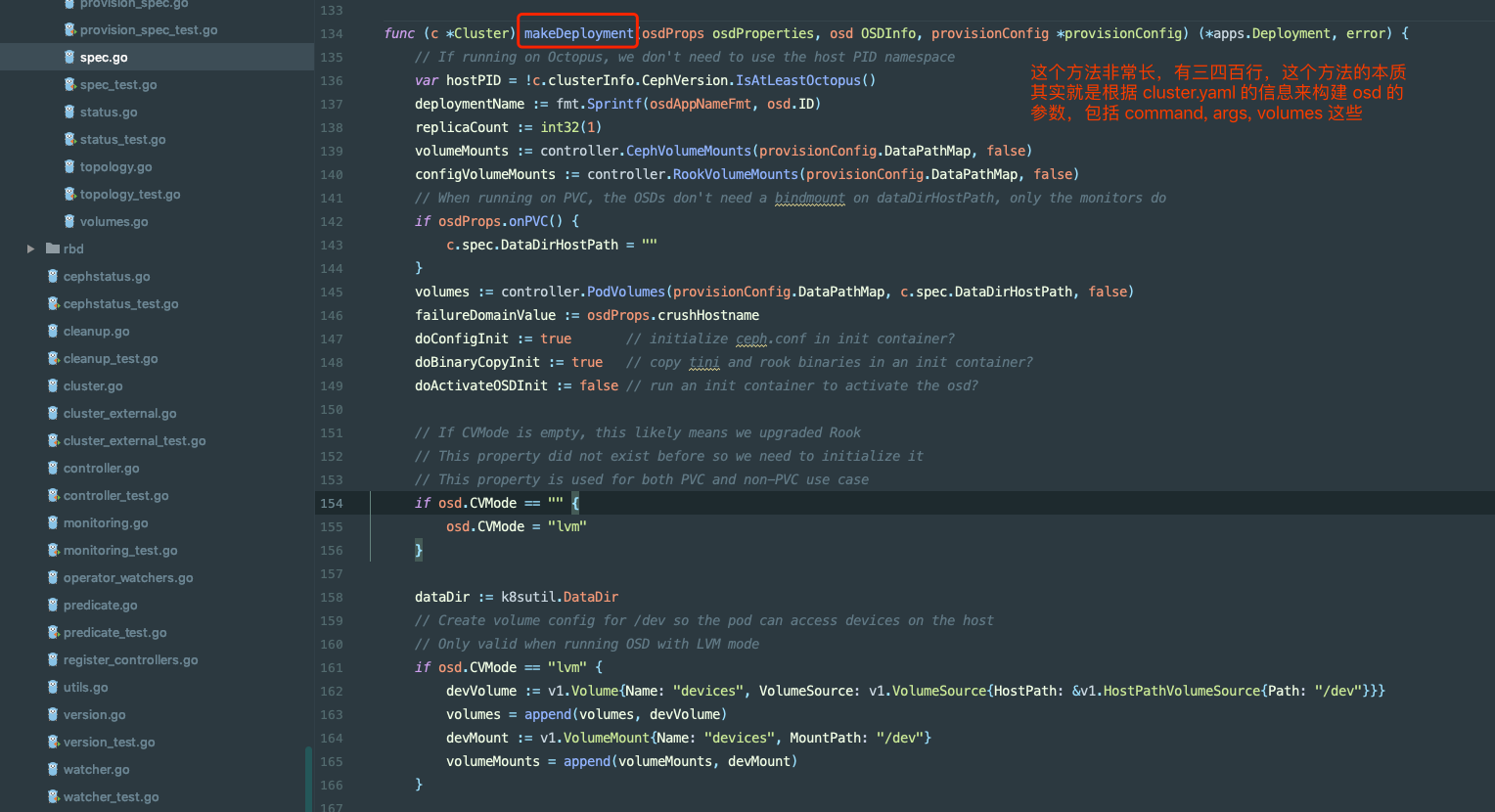Image resolution: width=1495 pixels, height=812 pixels.
Task: Click the project tree vertical scrollbar
Action: tap(308, 778)
